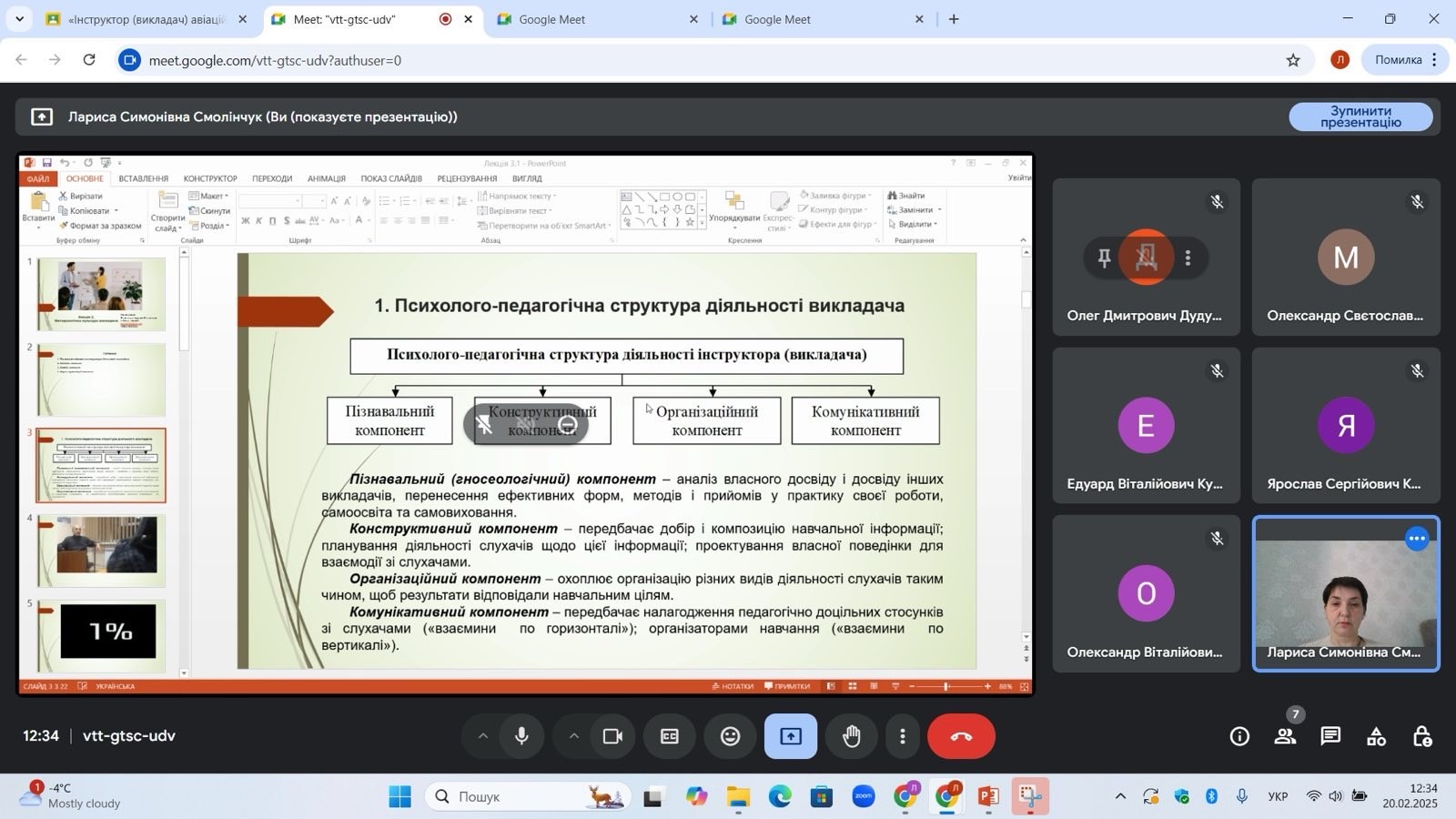Expand audio settings arrow beside microphone

click(x=483, y=736)
